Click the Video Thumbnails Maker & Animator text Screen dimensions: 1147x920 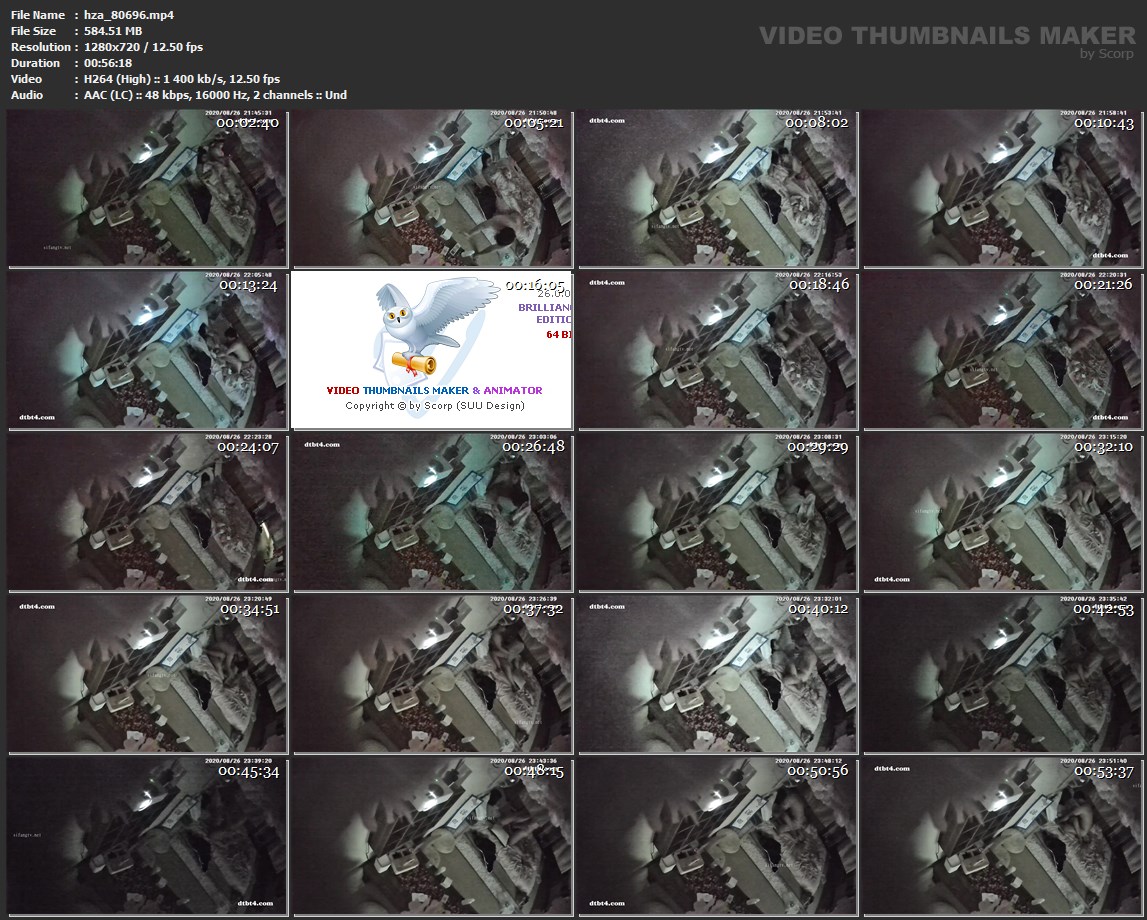coord(434,390)
